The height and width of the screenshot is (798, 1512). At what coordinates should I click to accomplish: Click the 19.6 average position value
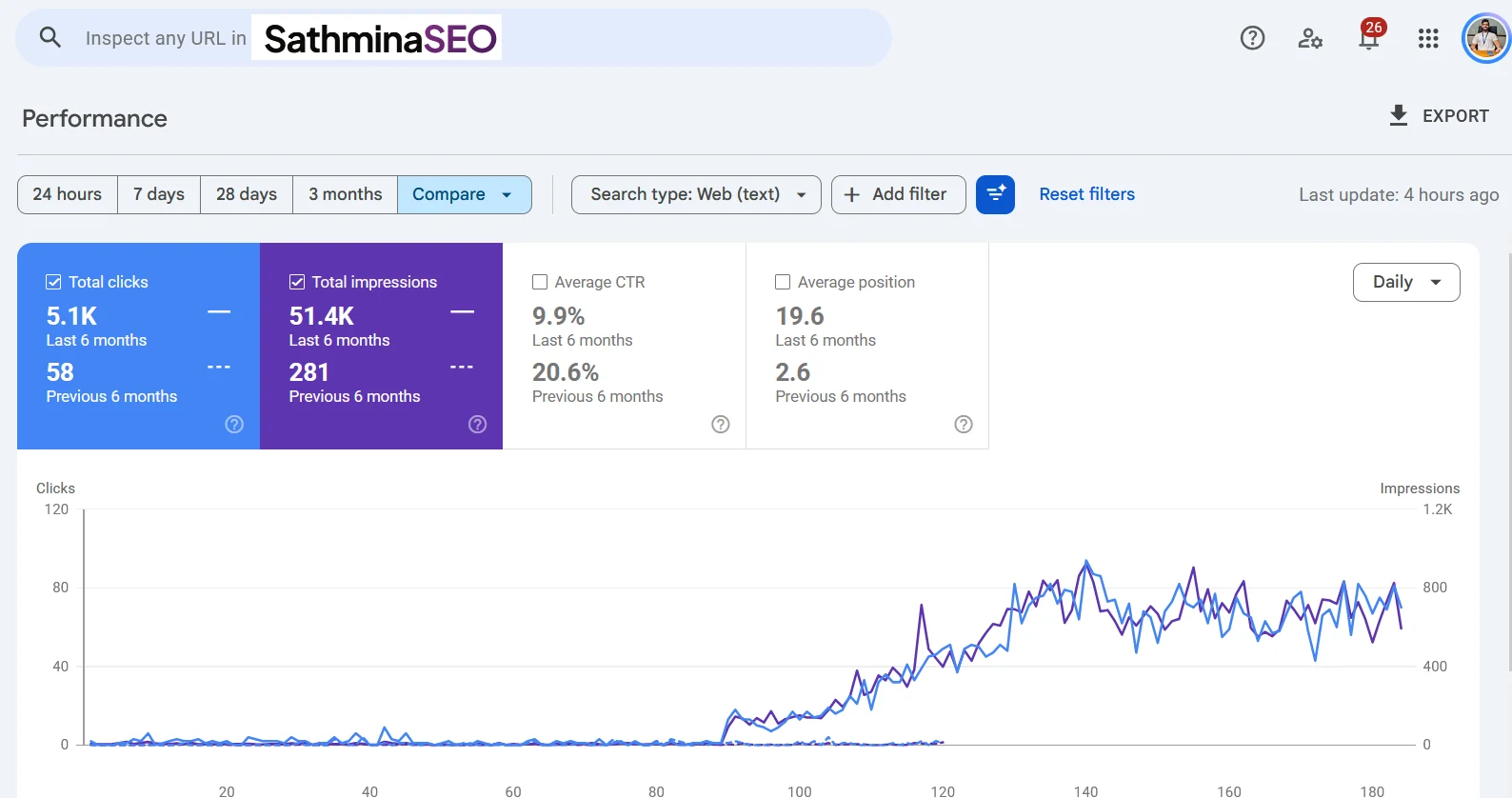pyautogui.click(x=800, y=316)
